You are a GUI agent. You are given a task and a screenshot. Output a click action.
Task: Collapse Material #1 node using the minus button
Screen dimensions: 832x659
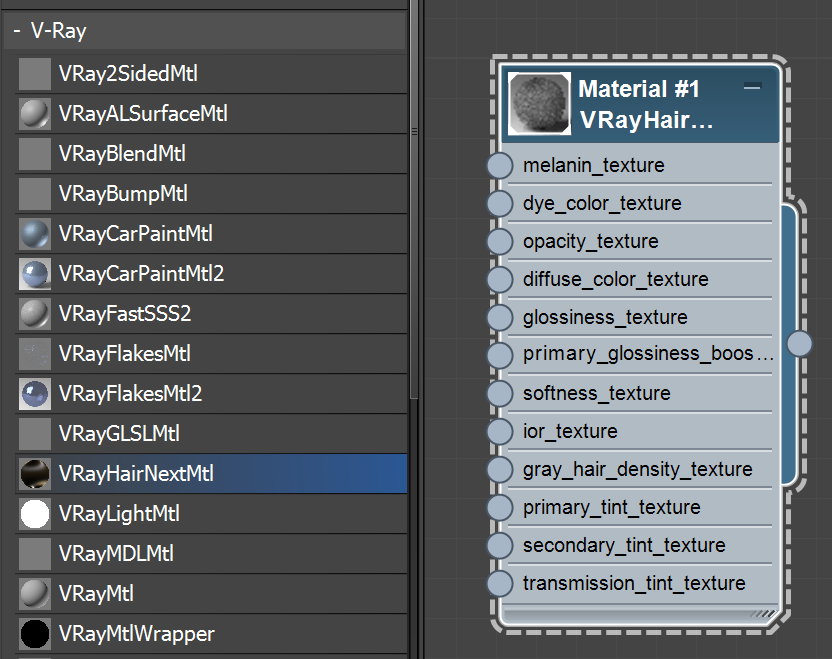coord(753,88)
